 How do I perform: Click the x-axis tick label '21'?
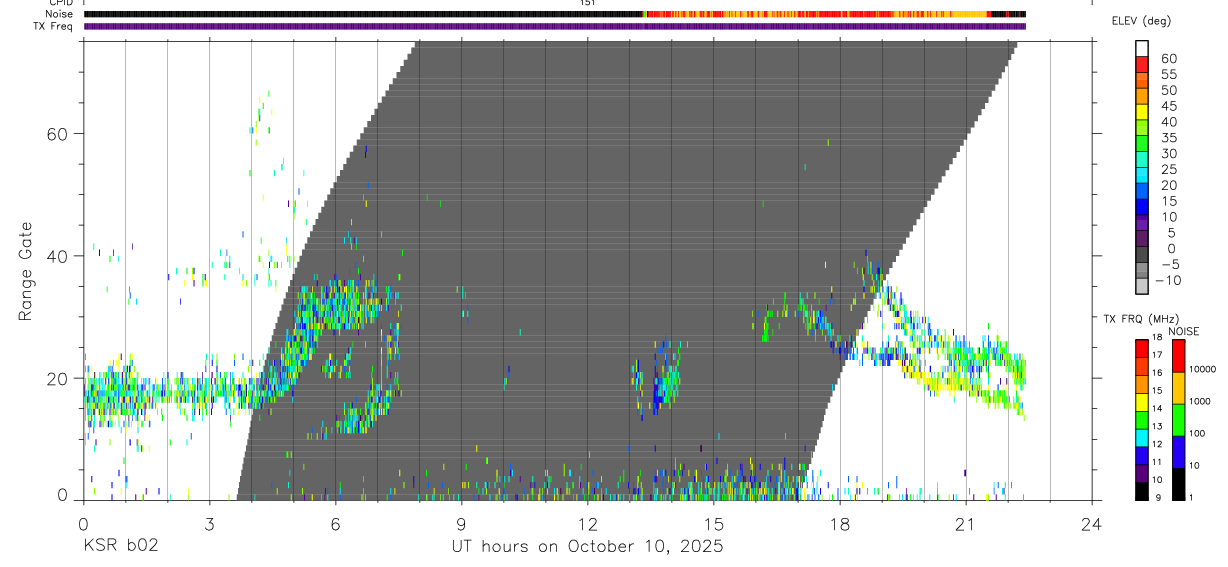(x=966, y=524)
